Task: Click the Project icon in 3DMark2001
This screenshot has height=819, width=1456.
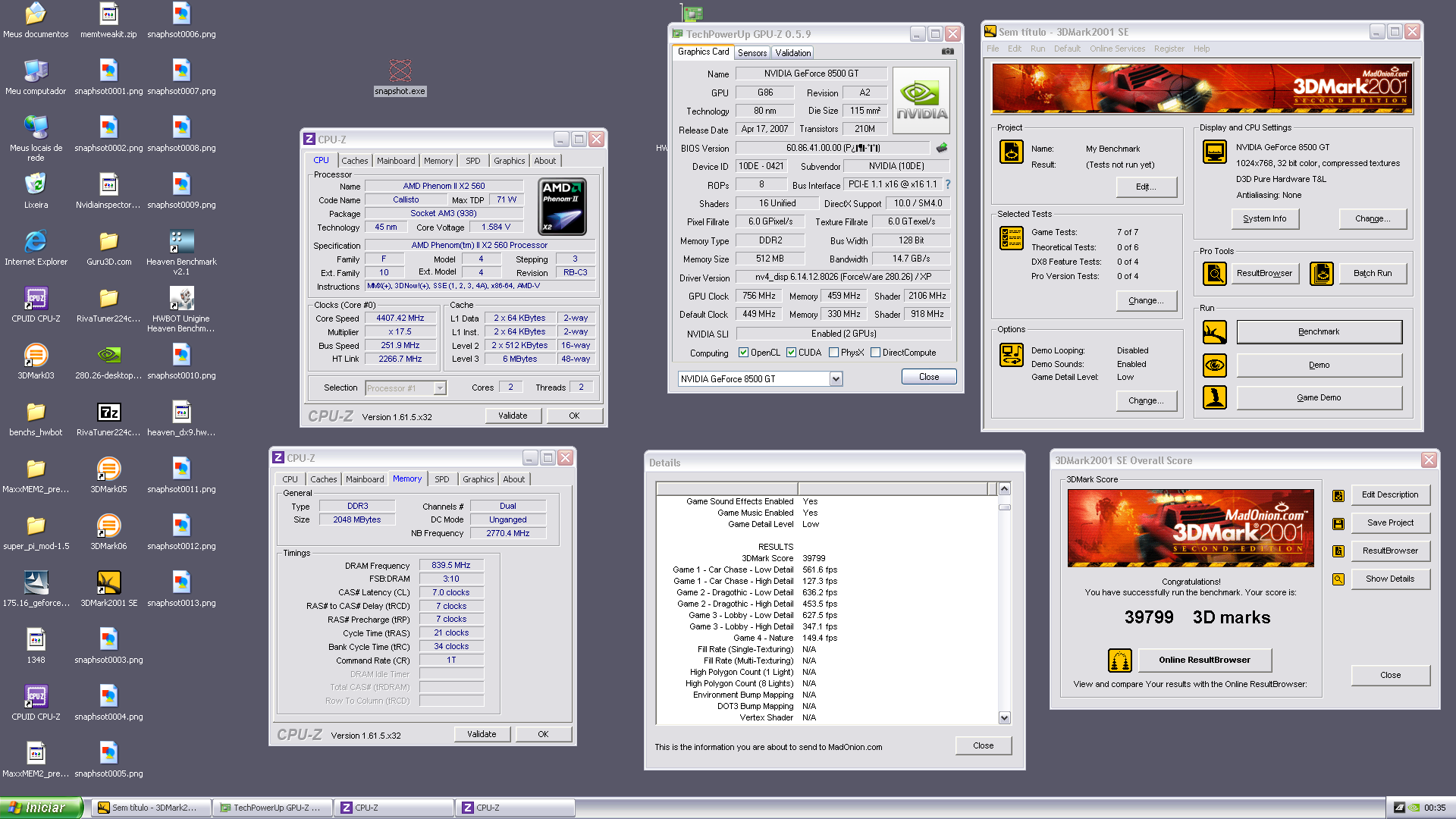Action: coord(1012,152)
